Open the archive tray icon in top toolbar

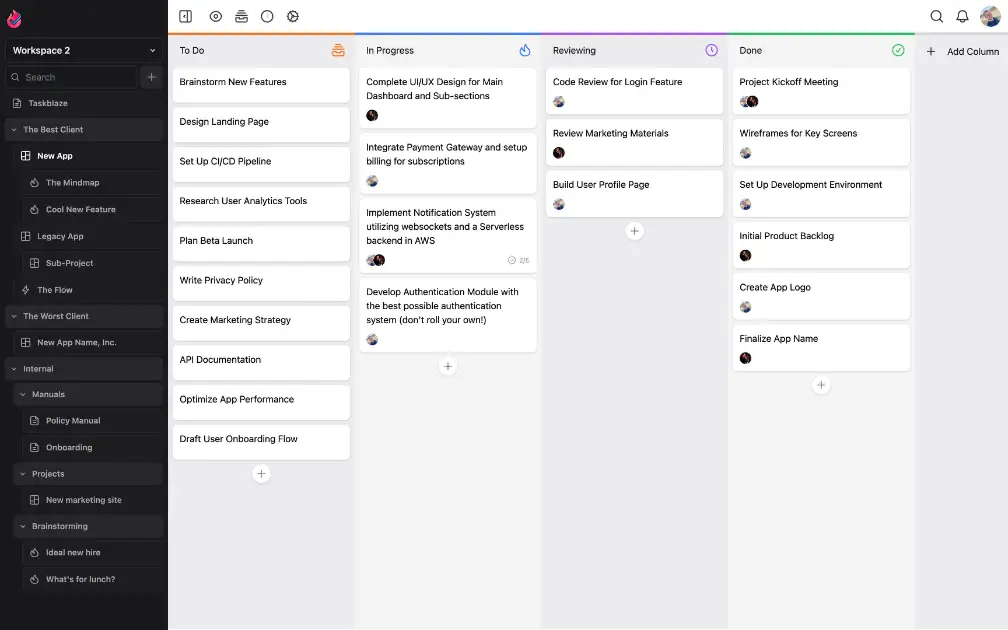coord(241,16)
